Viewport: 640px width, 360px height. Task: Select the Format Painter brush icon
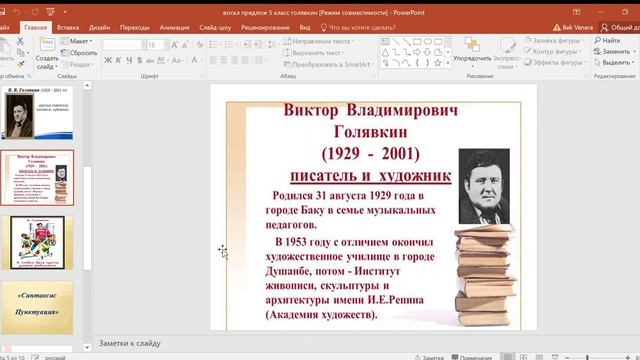click(x=20, y=64)
